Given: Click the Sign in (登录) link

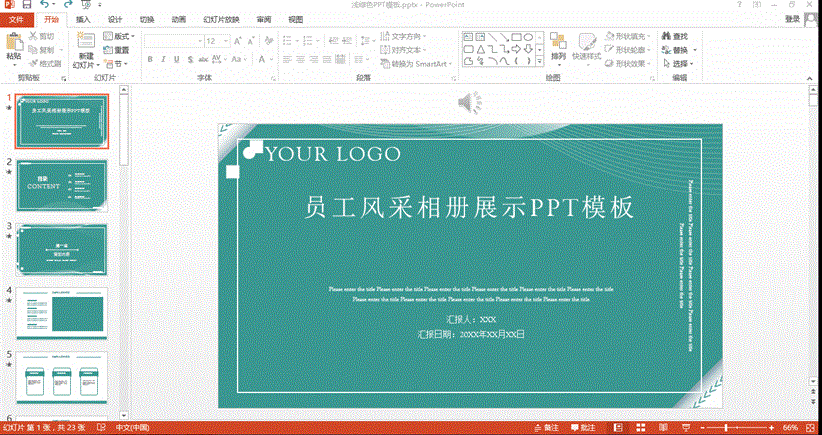Looking at the screenshot, I should pyautogui.click(x=792, y=19).
